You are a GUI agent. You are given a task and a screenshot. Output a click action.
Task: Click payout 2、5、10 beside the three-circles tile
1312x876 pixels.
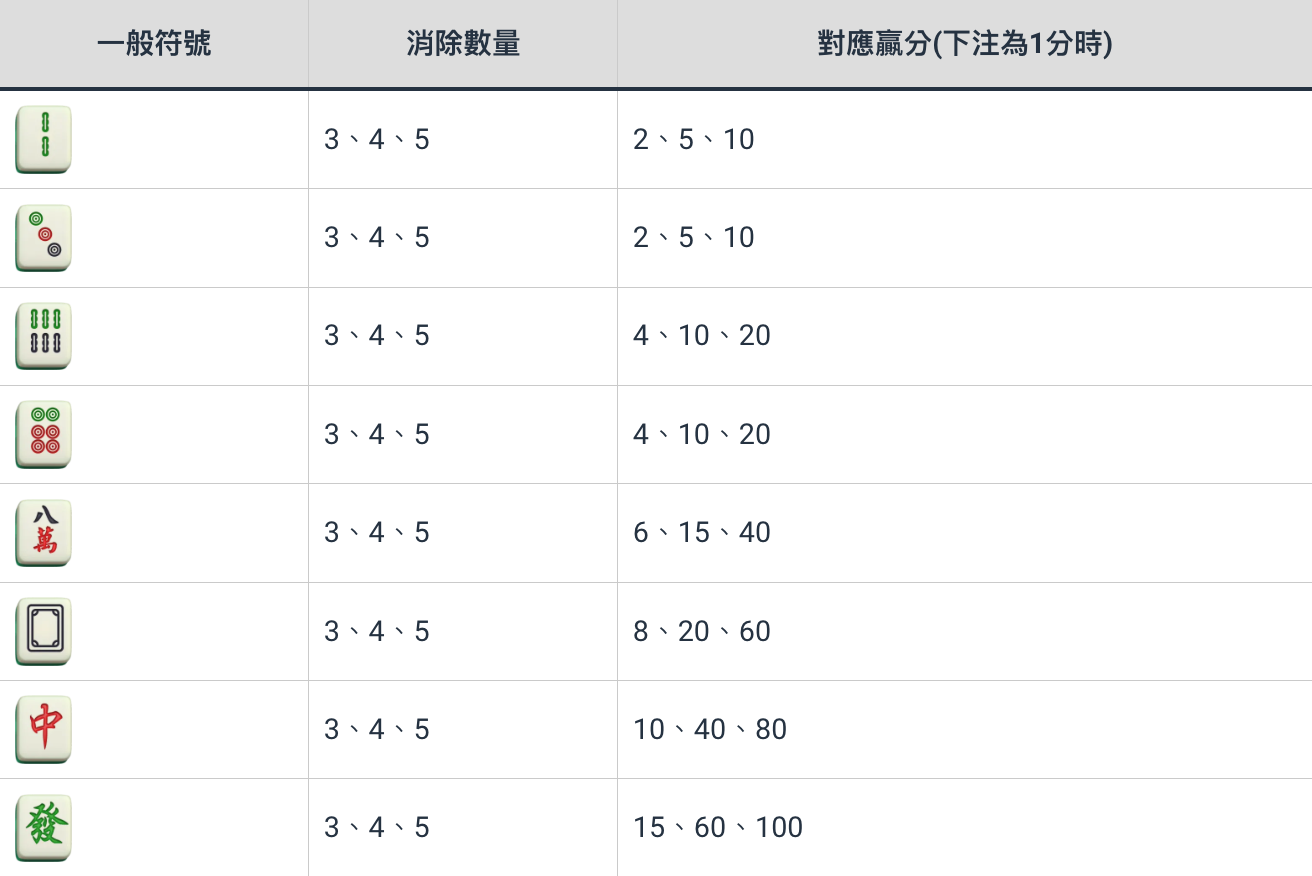click(x=694, y=237)
